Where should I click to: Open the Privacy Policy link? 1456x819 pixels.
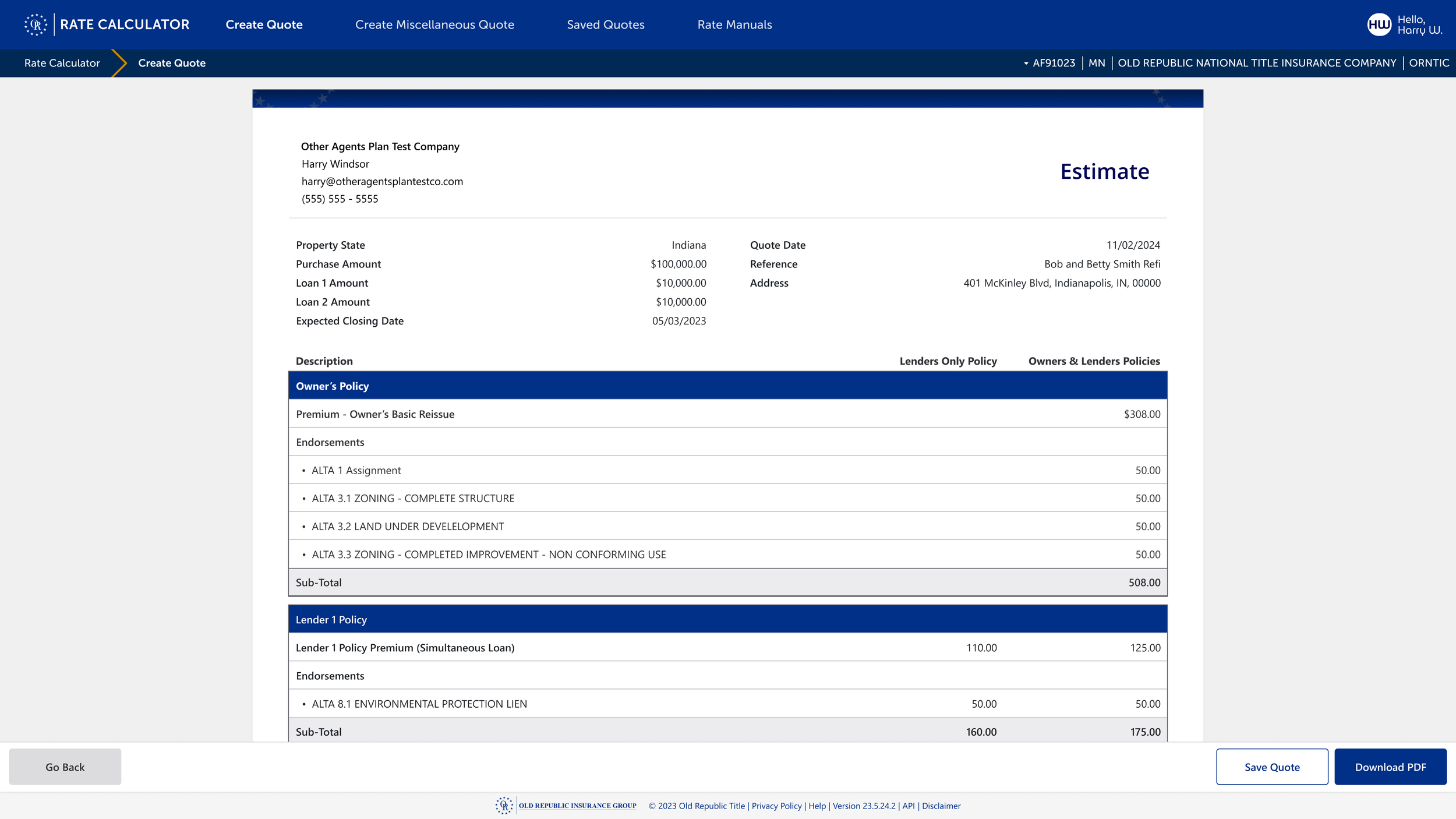point(776,806)
